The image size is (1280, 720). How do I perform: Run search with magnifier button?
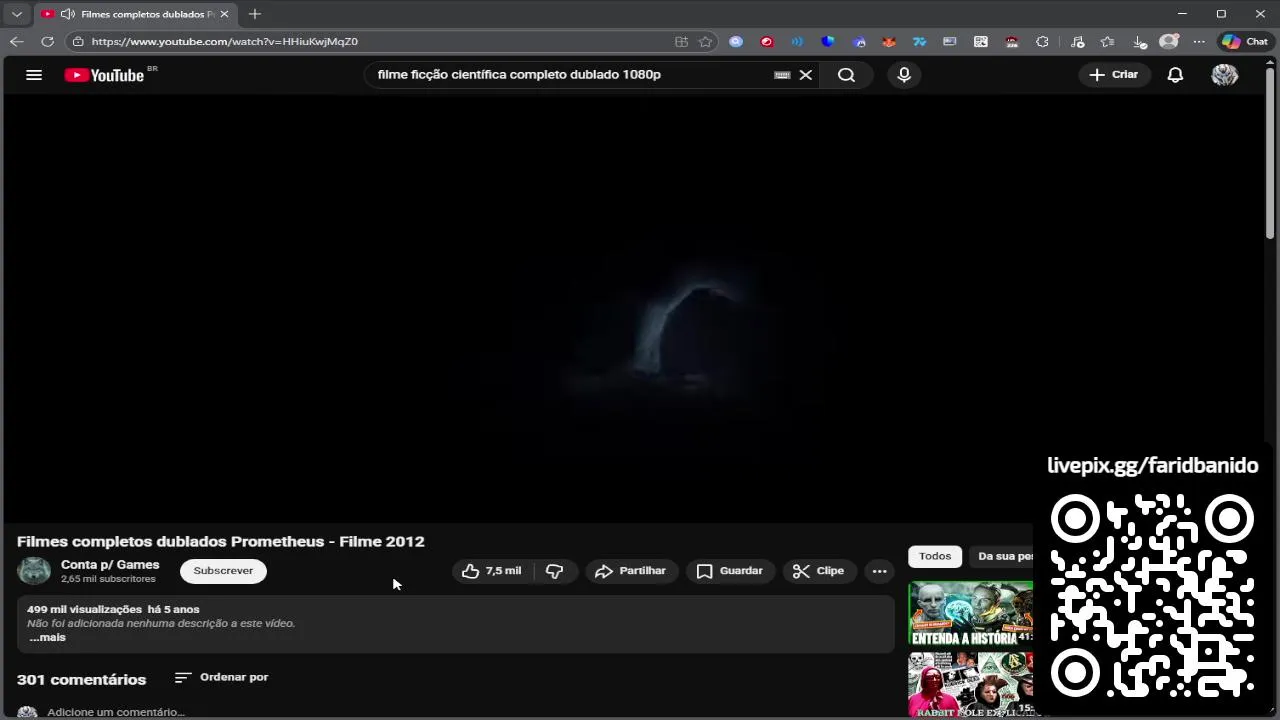(846, 75)
